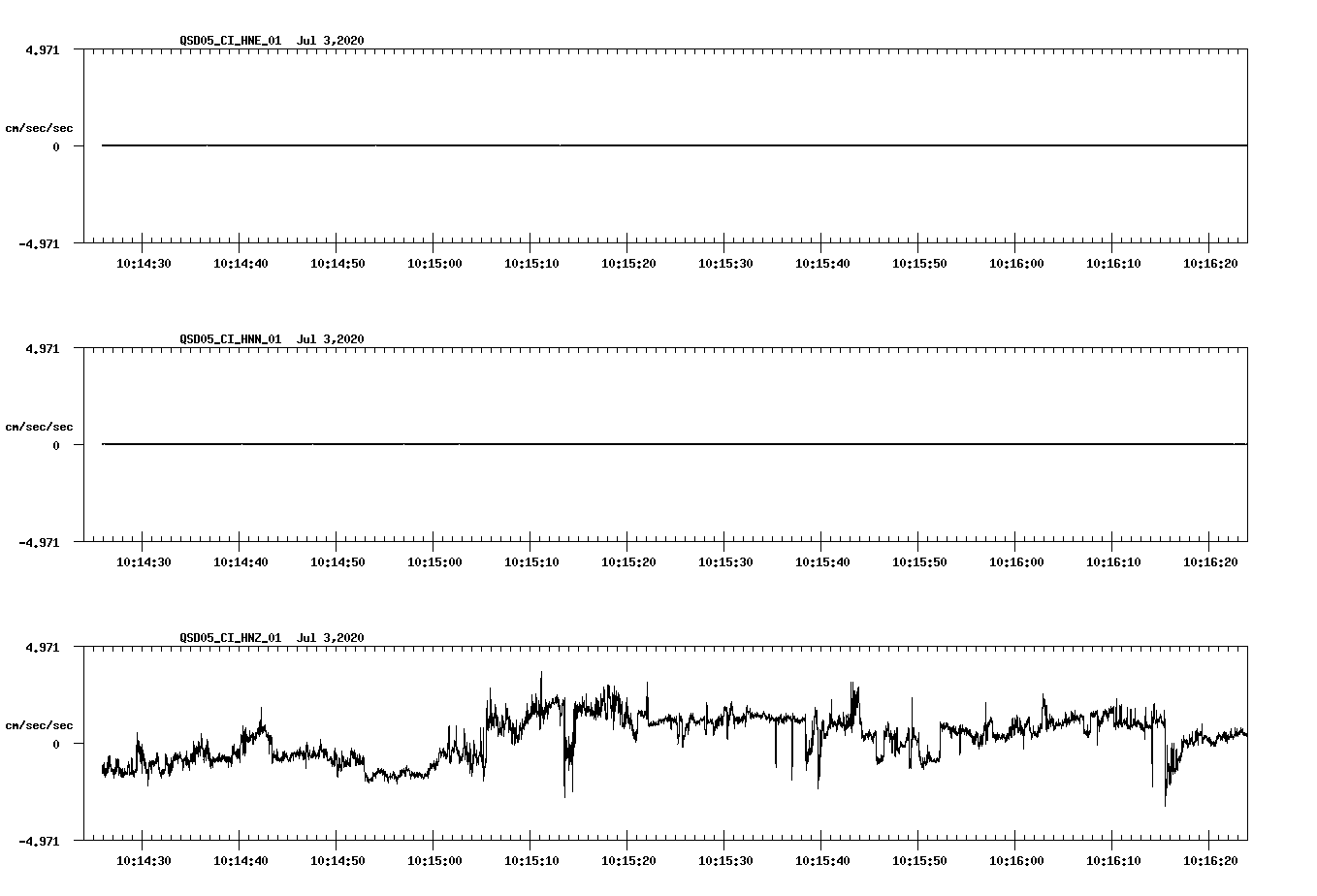Viewport: 1317px width, 896px height.
Task: Click 10:16:00 time label under HNE plot
Action: coord(1016,264)
